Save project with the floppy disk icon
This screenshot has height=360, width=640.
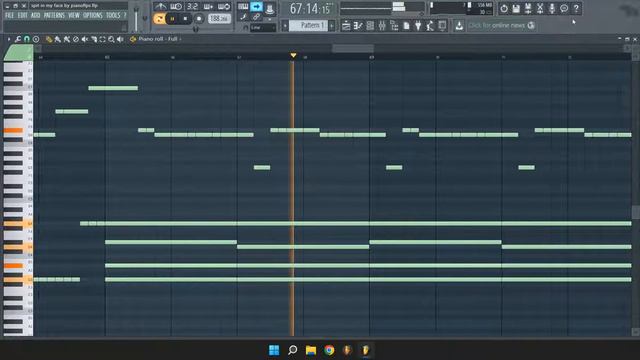click(x=516, y=9)
